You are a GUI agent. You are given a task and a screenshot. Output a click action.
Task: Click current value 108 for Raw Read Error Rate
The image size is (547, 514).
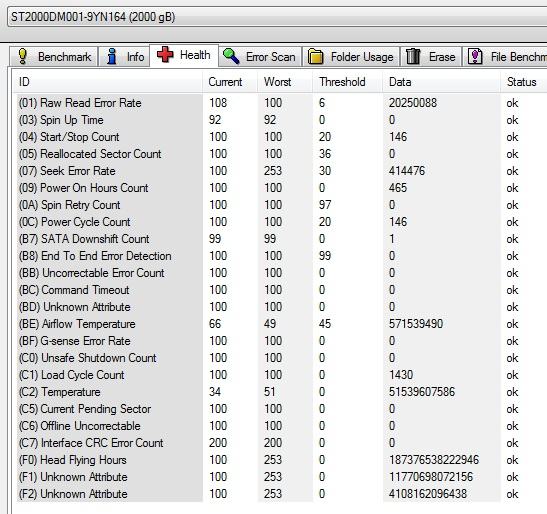tap(218, 103)
